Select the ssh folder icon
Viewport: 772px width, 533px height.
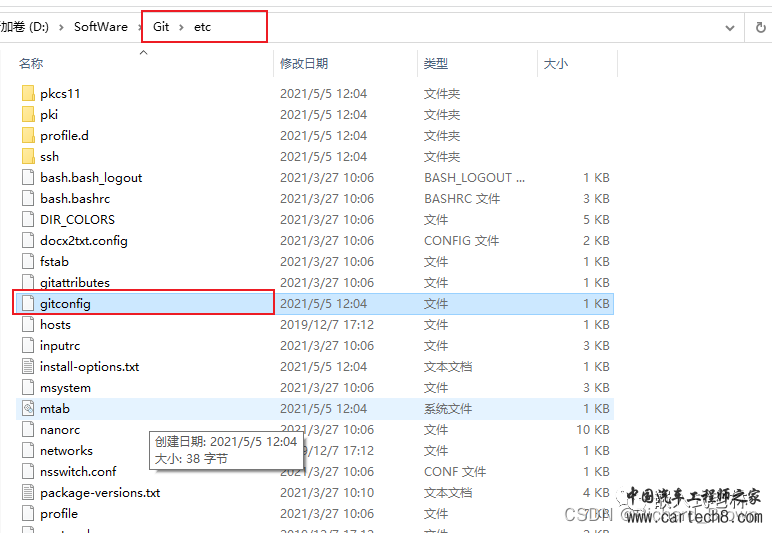coord(28,157)
